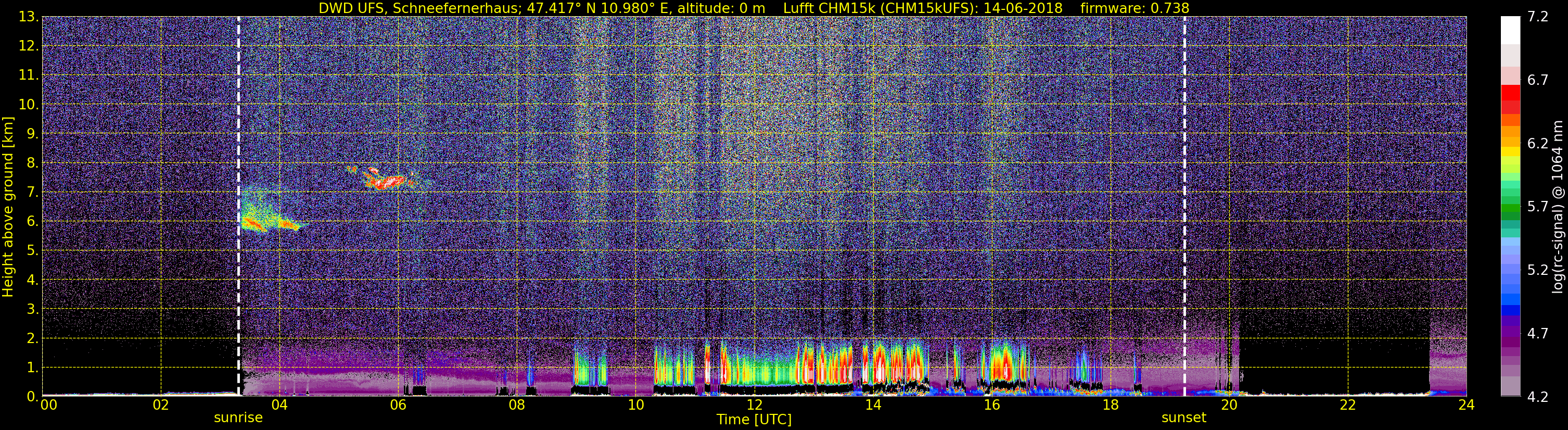Click the white dashed sunset line
1568x430 pixels.
point(1184,206)
